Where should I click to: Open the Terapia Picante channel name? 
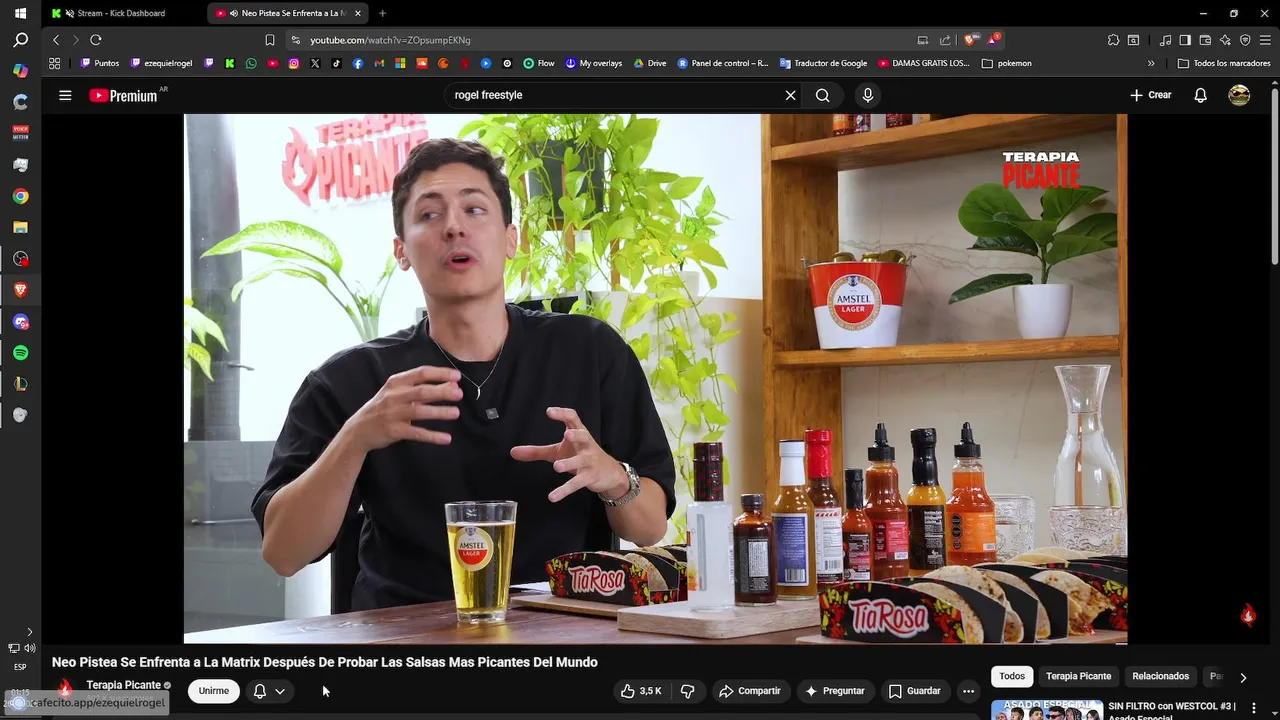(124, 685)
